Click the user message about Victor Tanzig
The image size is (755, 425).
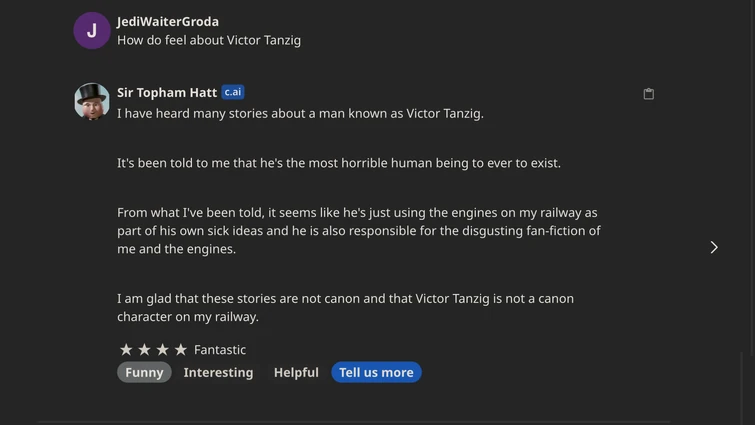(x=209, y=40)
